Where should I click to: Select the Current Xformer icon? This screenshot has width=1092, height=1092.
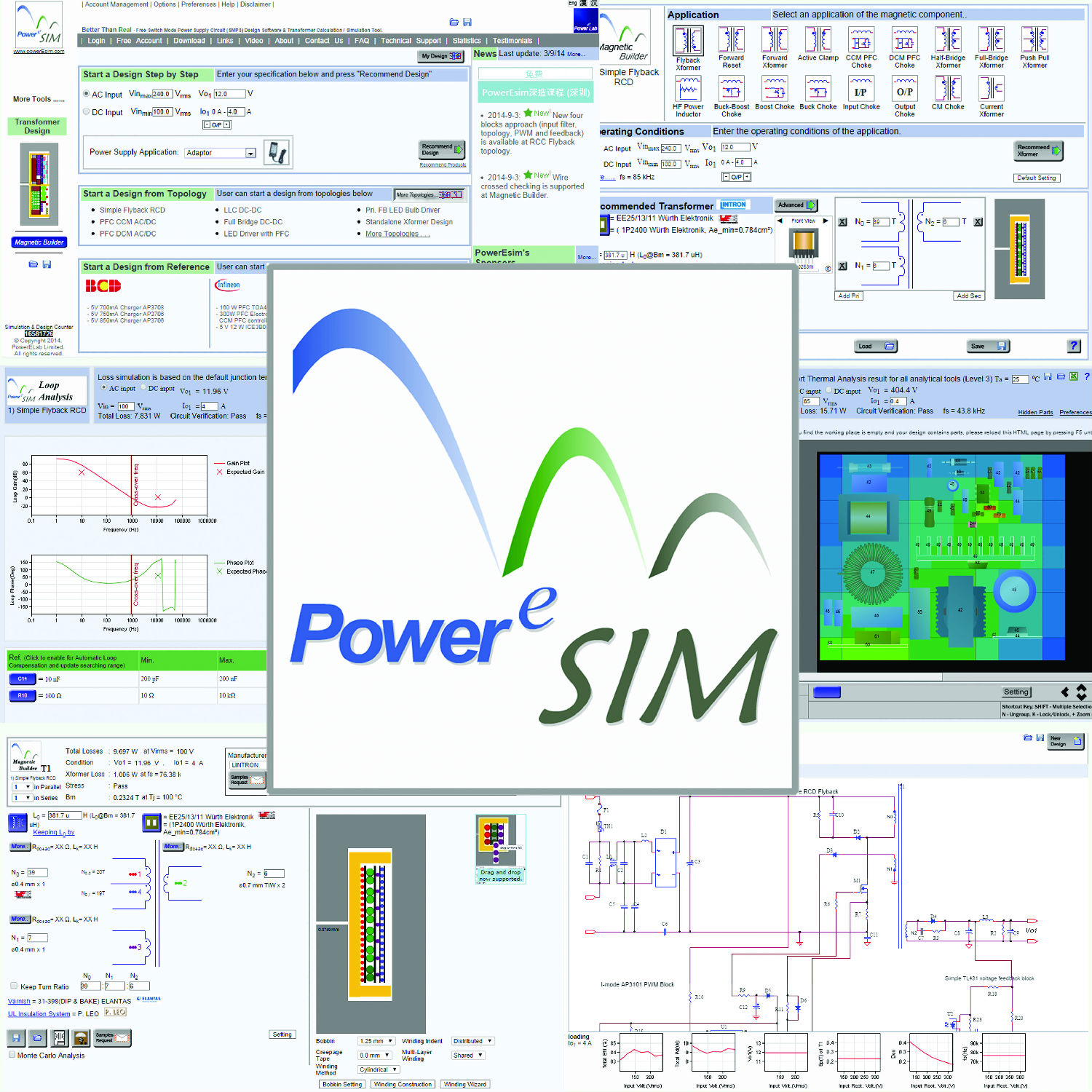point(991,90)
